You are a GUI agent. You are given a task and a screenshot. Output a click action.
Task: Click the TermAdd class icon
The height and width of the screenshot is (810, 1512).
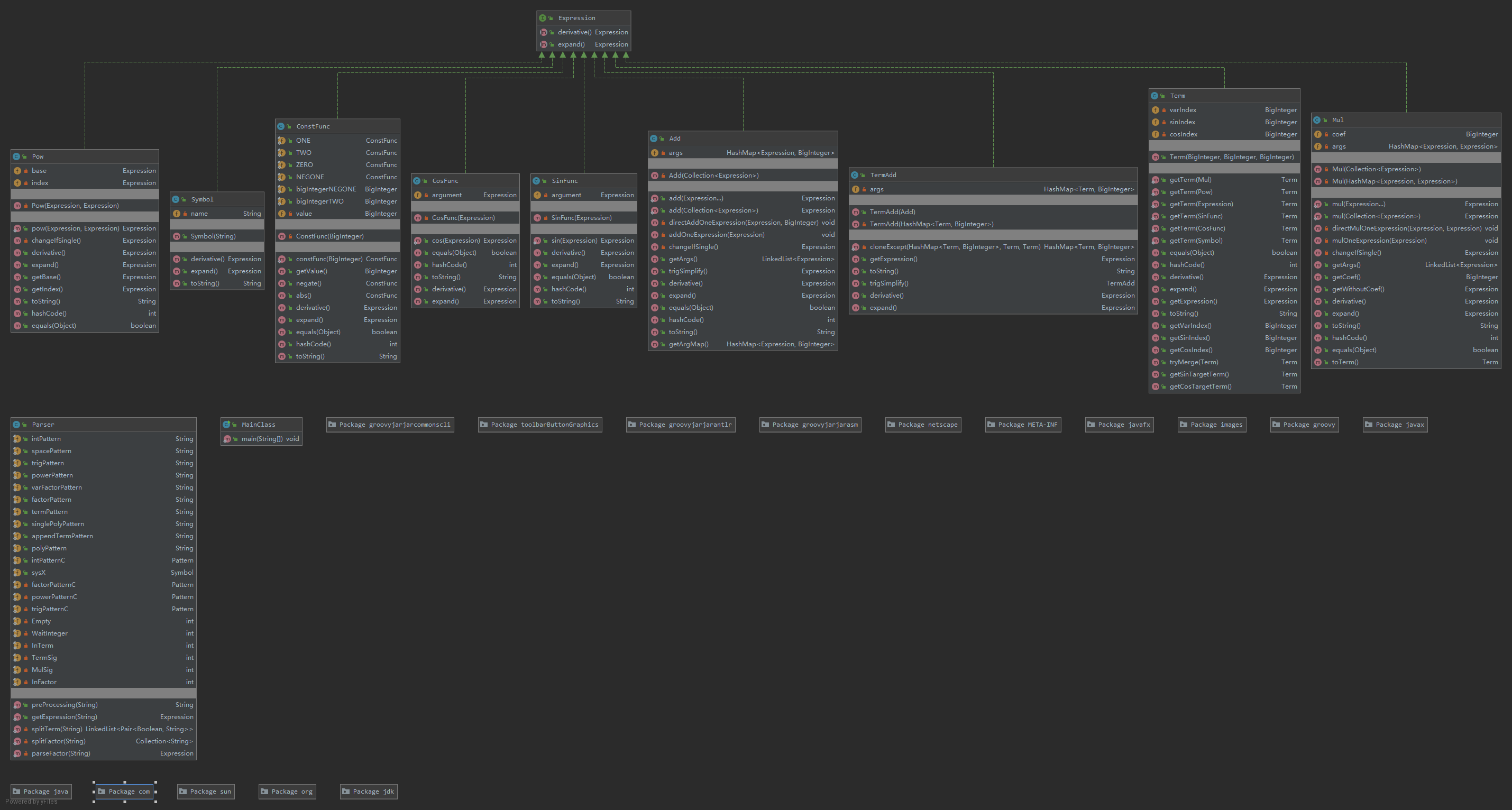pyautogui.click(x=855, y=175)
